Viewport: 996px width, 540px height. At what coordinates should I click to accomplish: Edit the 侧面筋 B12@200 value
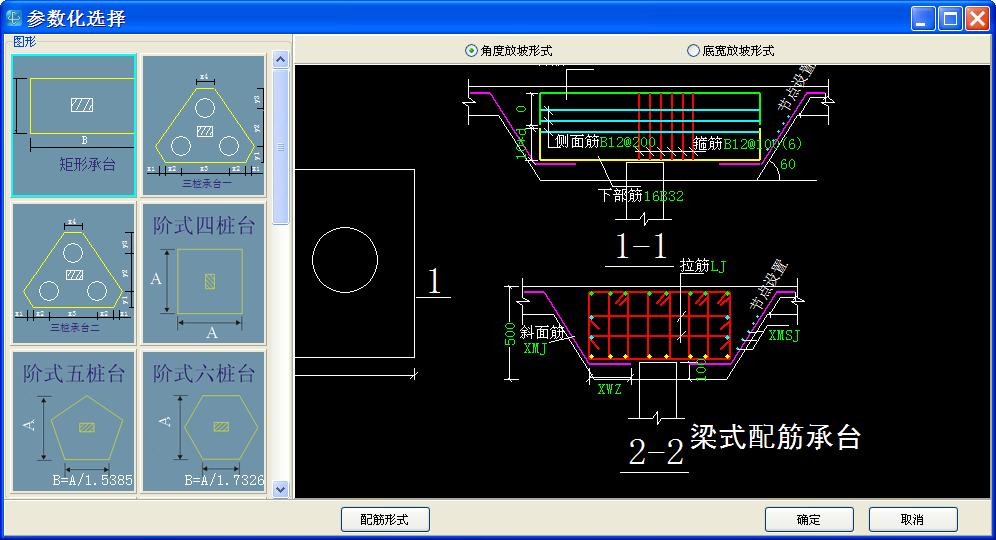pyautogui.click(x=627, y=142)
